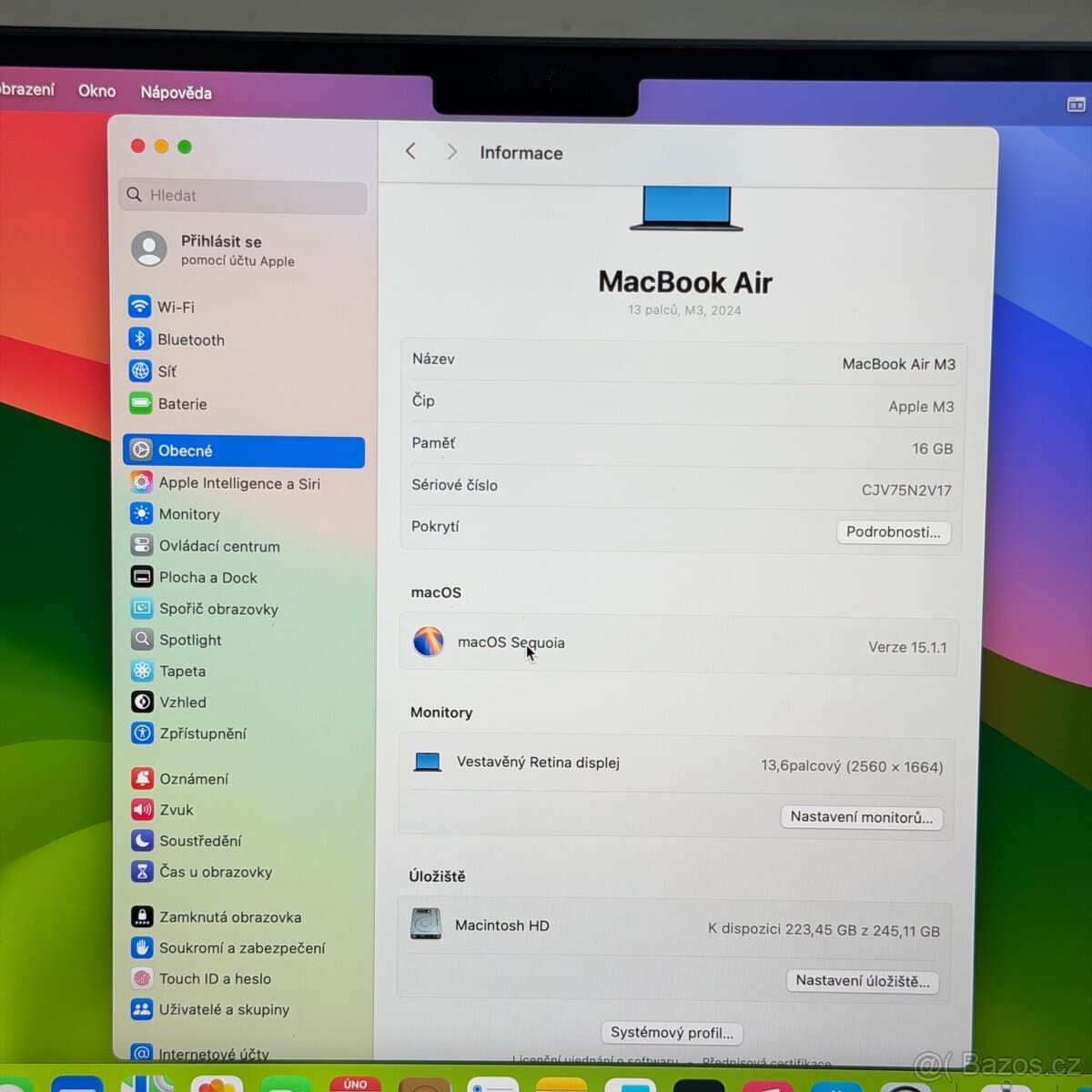
Task: Open Nastavení úložiště... button
Action: [862, 981]
